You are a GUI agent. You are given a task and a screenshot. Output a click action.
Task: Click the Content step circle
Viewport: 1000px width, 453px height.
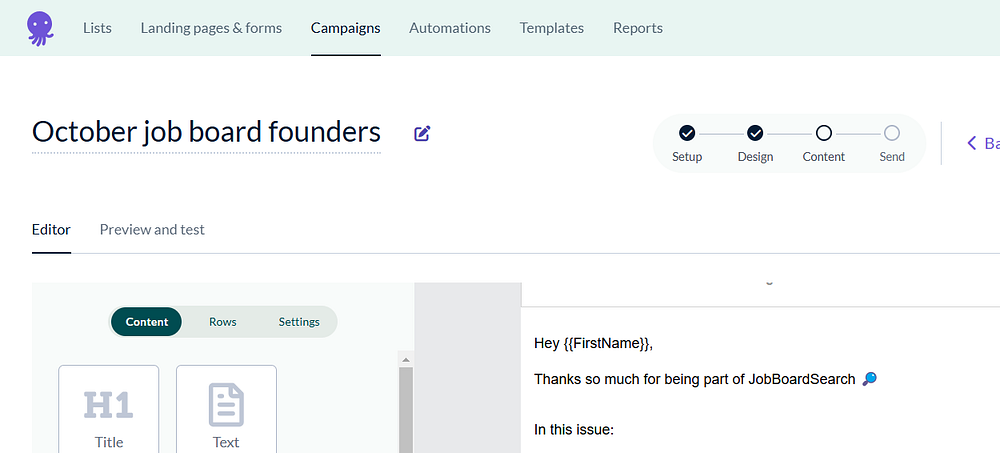tap(823, 133)
